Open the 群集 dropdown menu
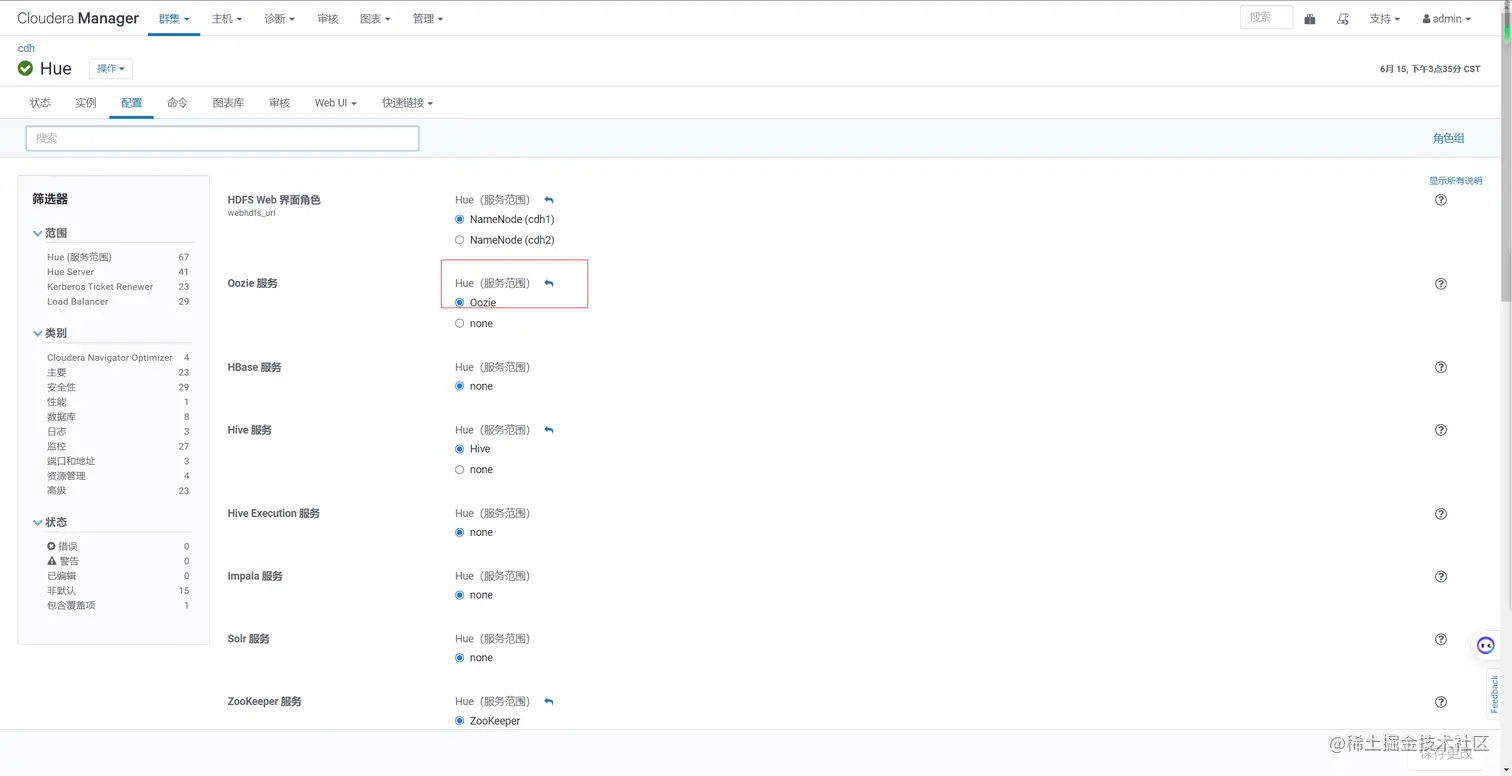This screenshot has height=776, width=1512. coord(174,19)
